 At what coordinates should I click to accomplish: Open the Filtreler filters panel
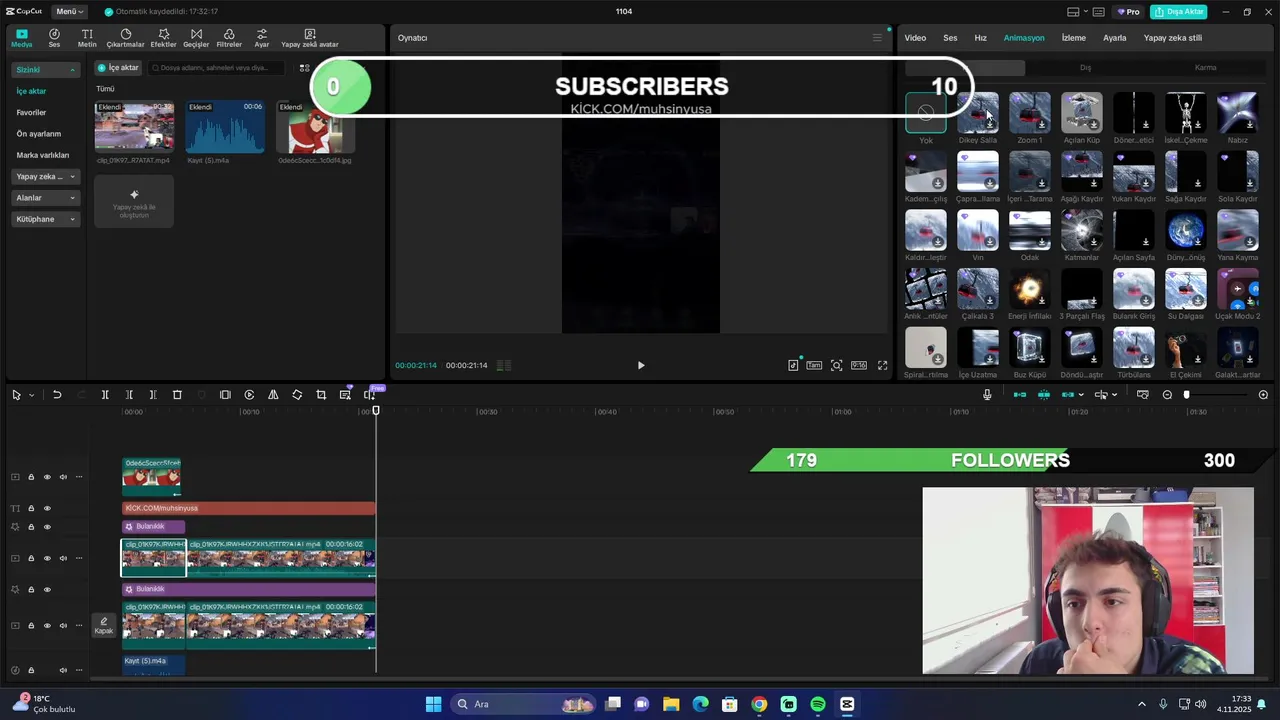point(229,38)
